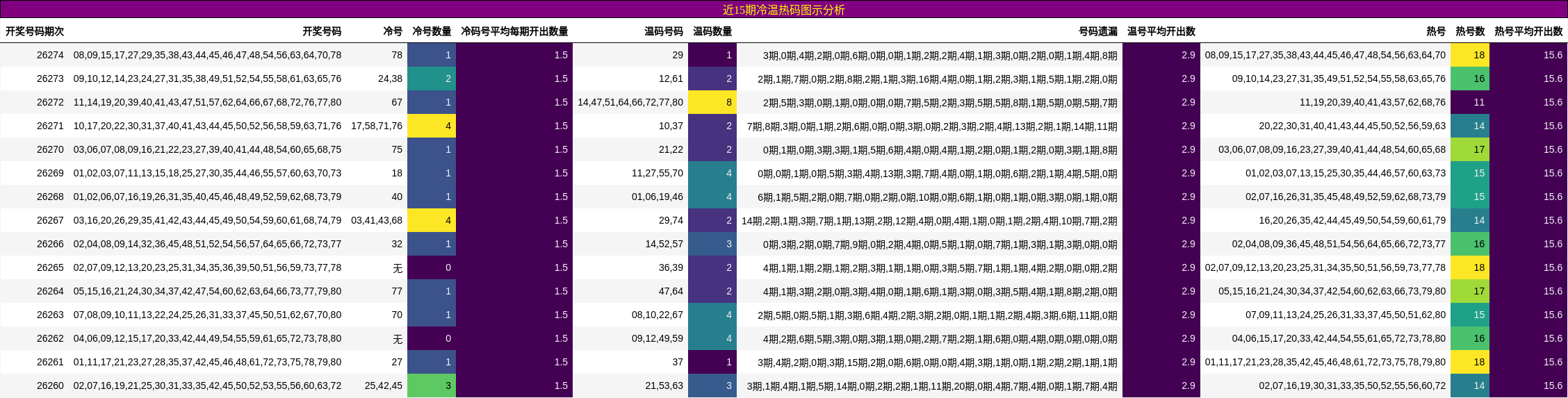Viewport: 1568px width, 398px height.
Task: Click the 冷号数量 column header
Action: (x=432, y=31)
